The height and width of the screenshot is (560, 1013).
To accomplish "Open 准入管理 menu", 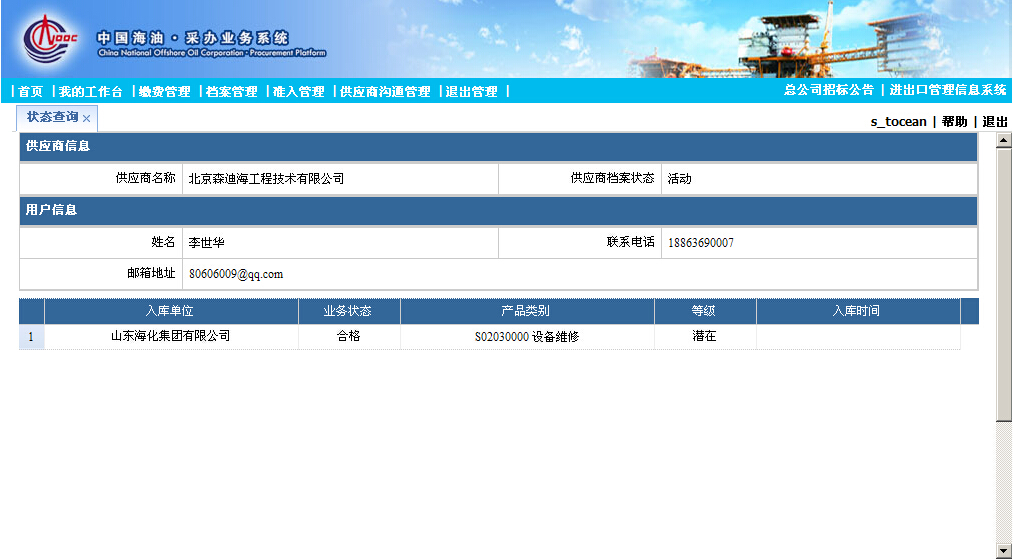I will [x=298, y=92].
